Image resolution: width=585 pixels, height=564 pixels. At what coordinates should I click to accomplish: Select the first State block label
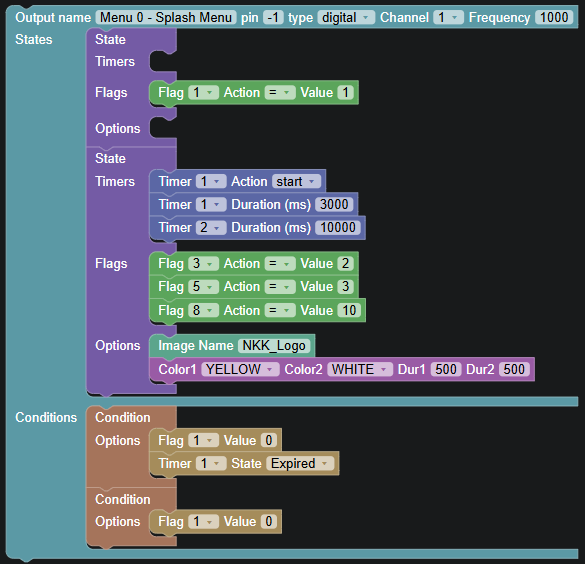click(110, 40)
